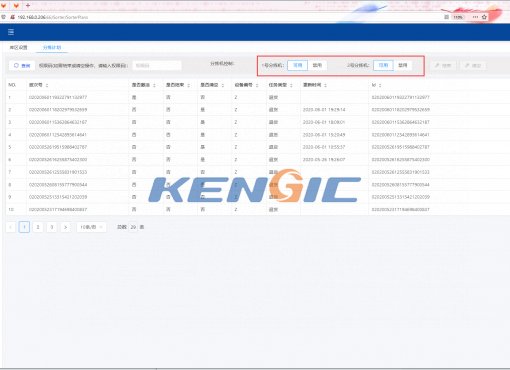Open the hamburger menu in blue header
Viewport: 510px width, 370px height.
coord(11,32)
